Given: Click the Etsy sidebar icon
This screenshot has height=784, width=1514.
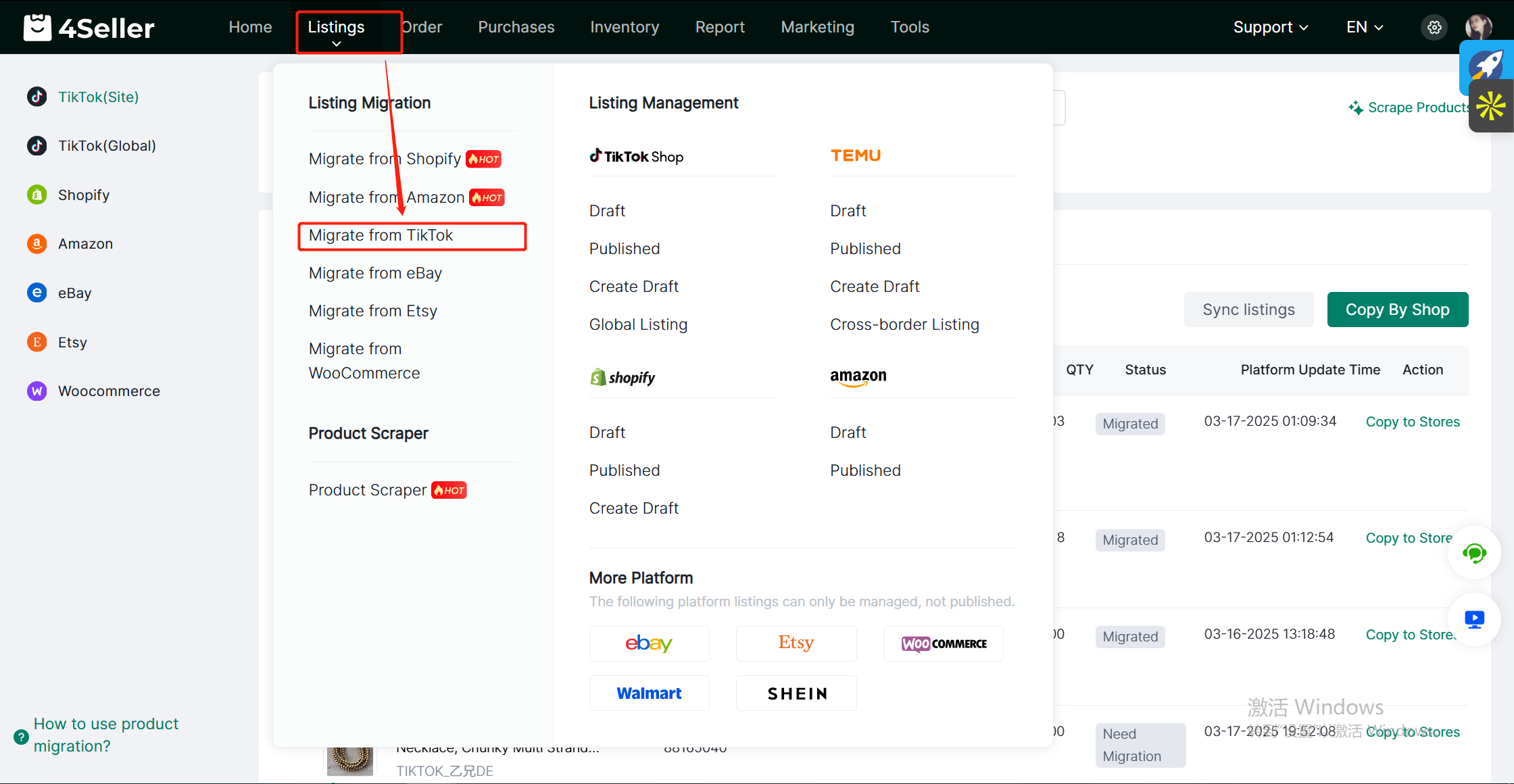Looking at the screenshot, I should 37,342.
